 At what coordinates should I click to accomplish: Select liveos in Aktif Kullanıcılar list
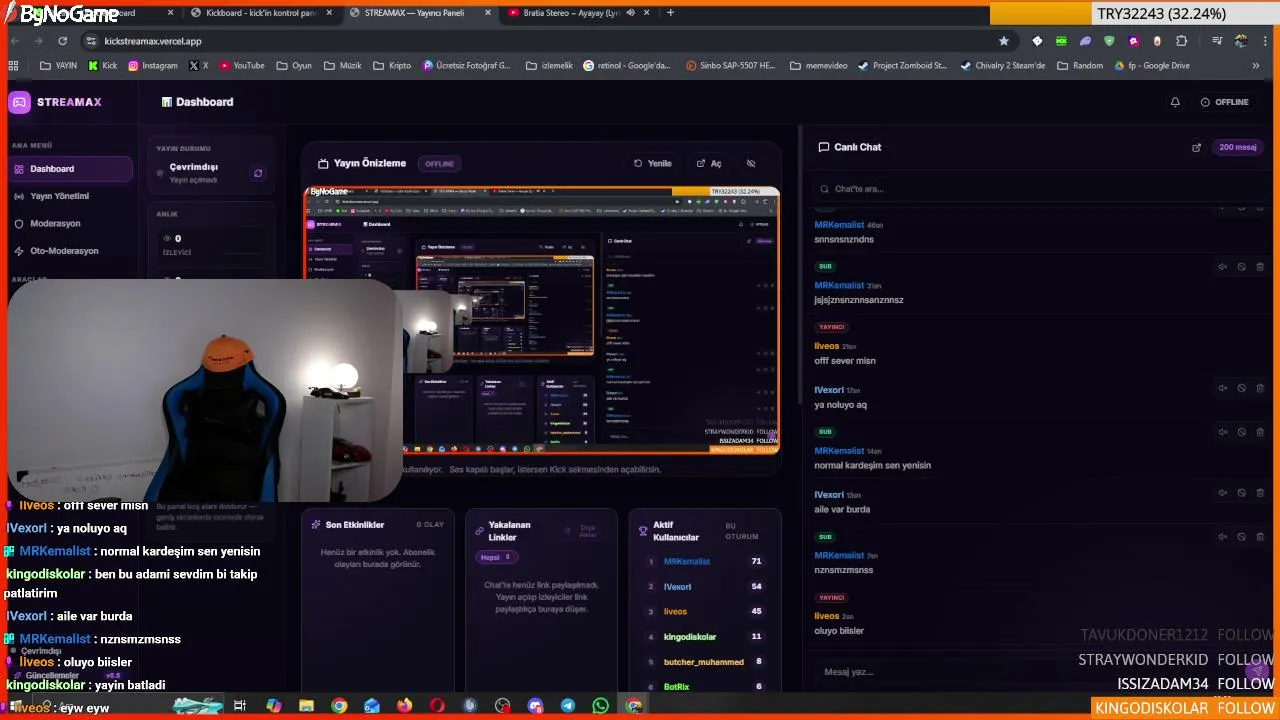675,612
